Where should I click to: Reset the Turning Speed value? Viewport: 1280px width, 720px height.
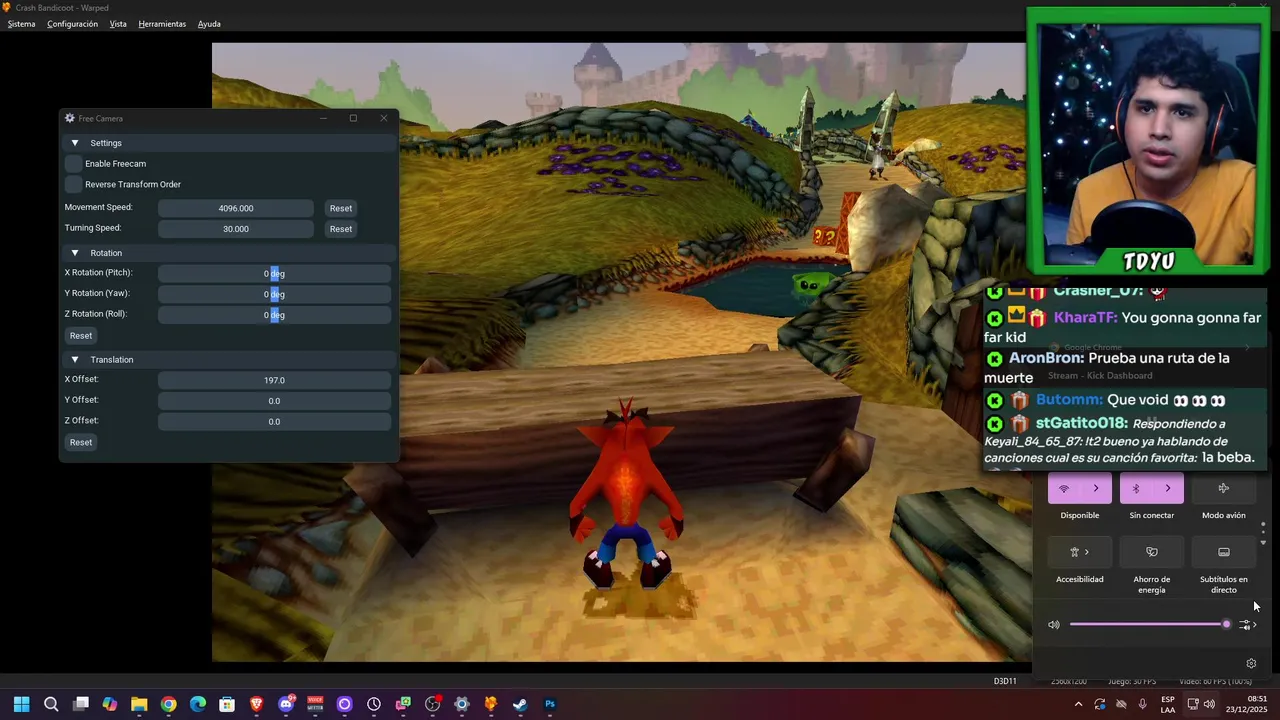click(x=341, y=229)
